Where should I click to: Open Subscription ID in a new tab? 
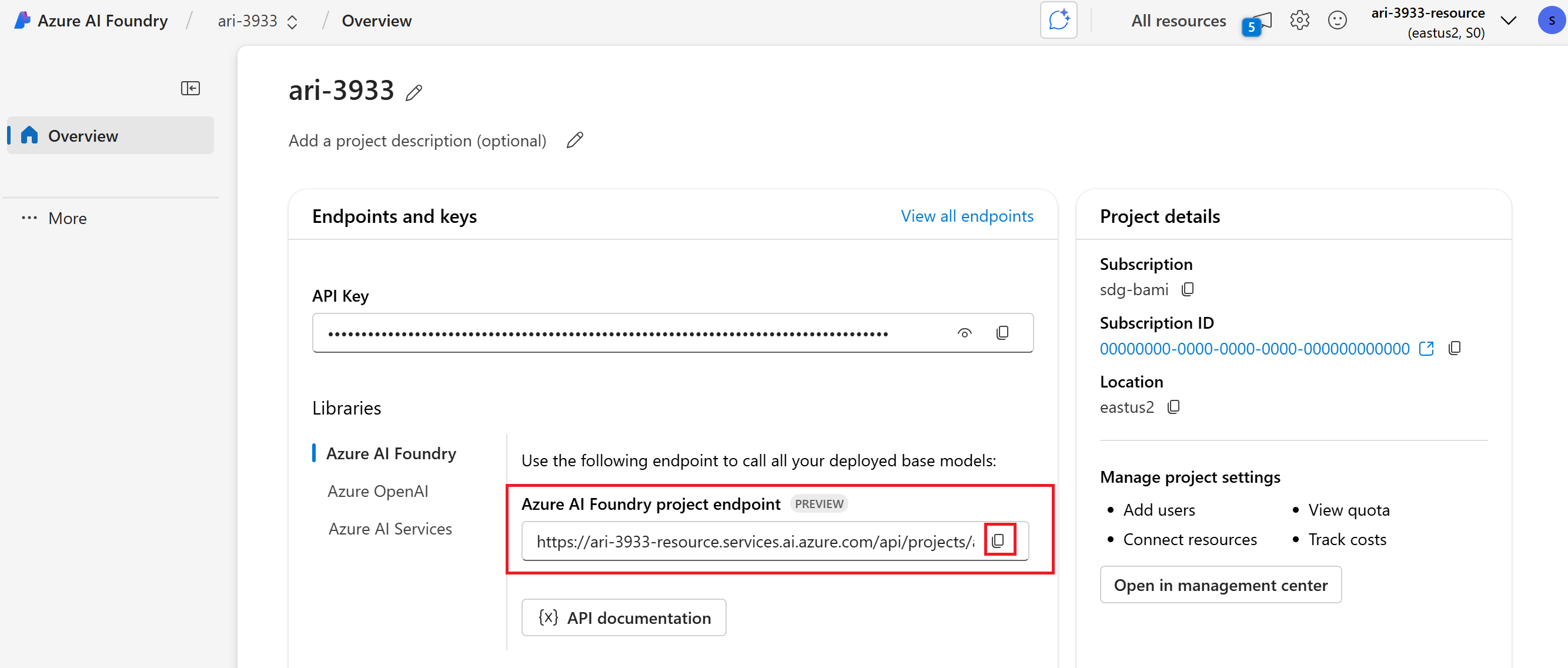pos(1427,348)
